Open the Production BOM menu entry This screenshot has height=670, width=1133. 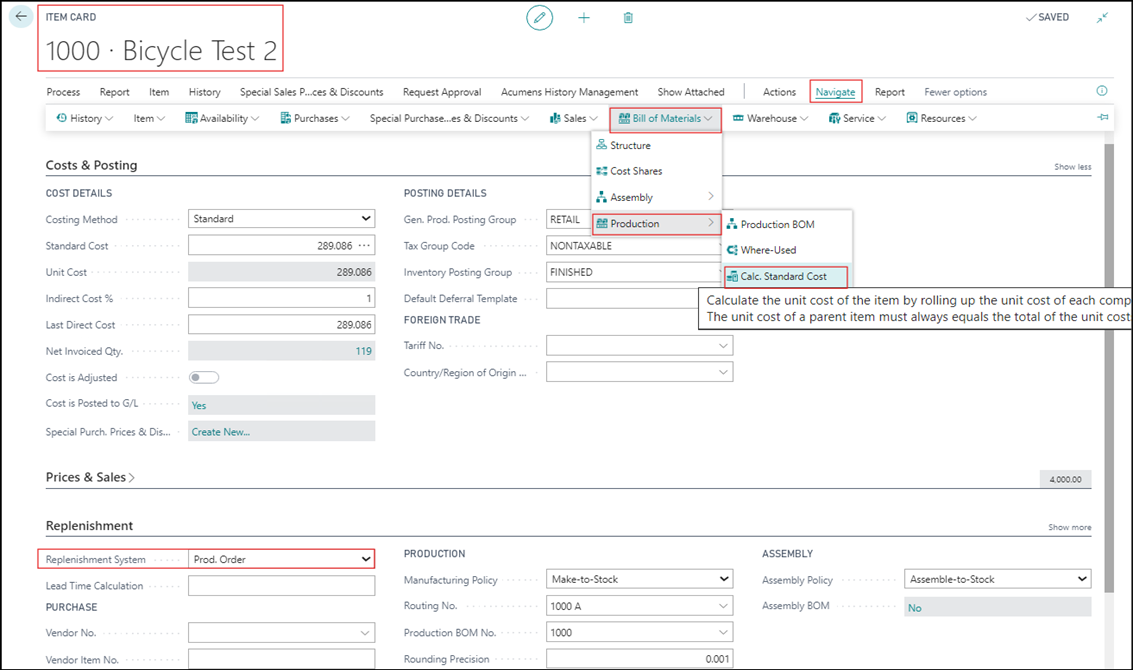tap(777, 224)
